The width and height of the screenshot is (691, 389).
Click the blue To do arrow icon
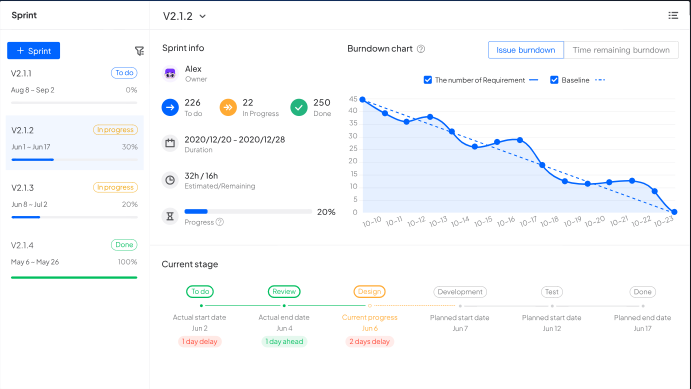coord(170,107)
